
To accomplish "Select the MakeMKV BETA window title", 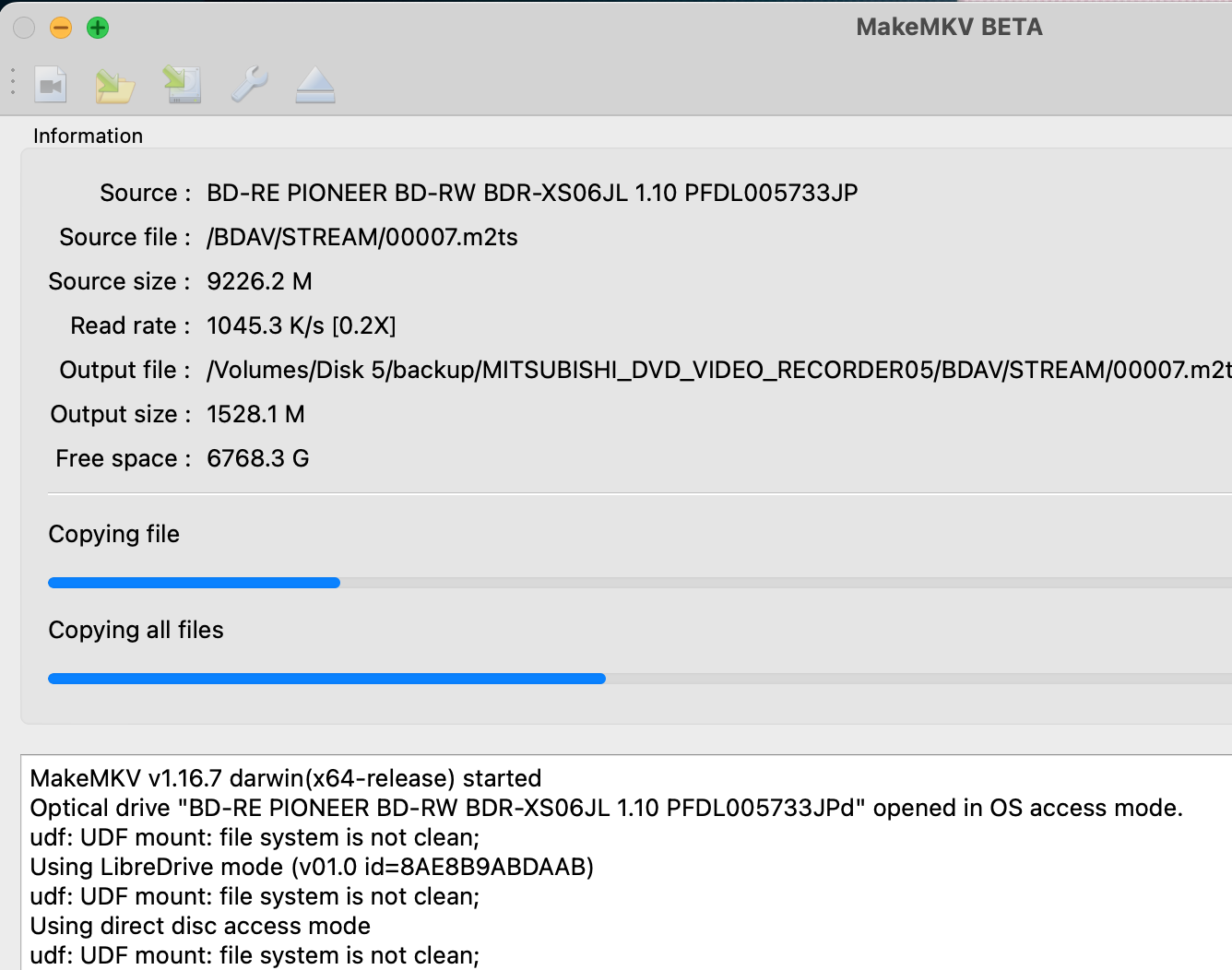I will click(x=949, y=27).
